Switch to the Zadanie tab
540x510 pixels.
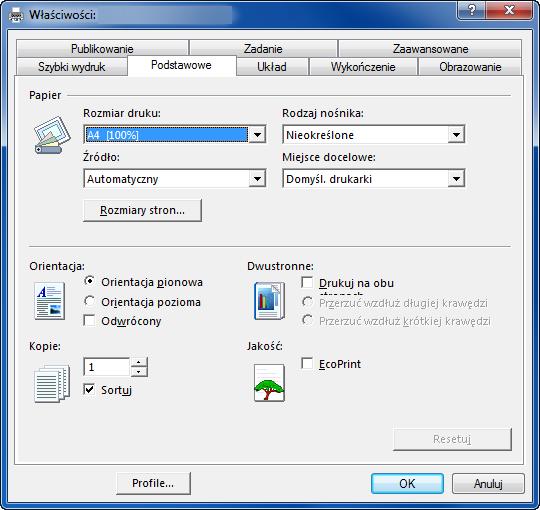pyautogui.click(x=263, y=49)
